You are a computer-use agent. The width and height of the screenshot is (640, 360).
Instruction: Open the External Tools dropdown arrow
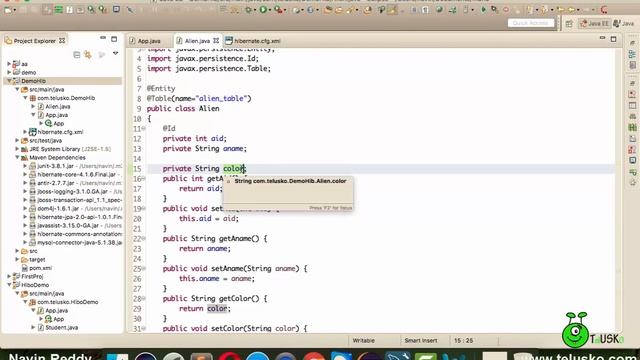tap(285, 10)
